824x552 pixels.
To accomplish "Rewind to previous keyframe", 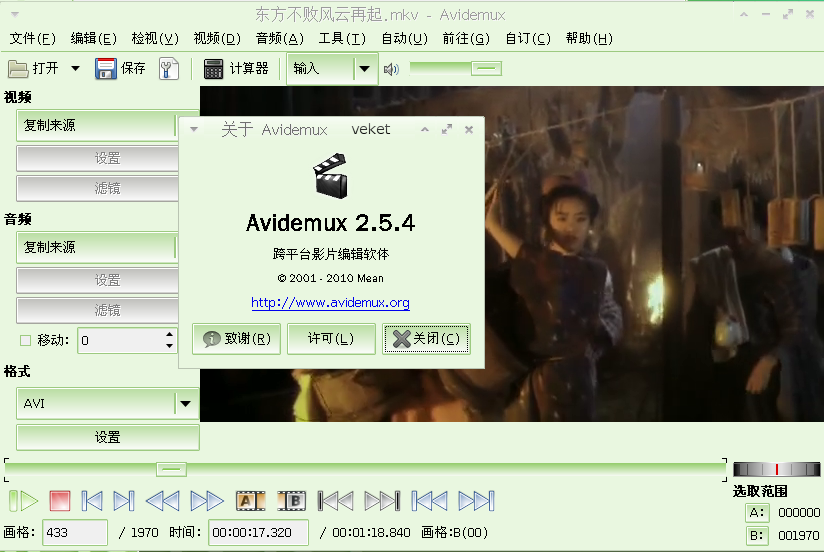I will tap(162, 501).
